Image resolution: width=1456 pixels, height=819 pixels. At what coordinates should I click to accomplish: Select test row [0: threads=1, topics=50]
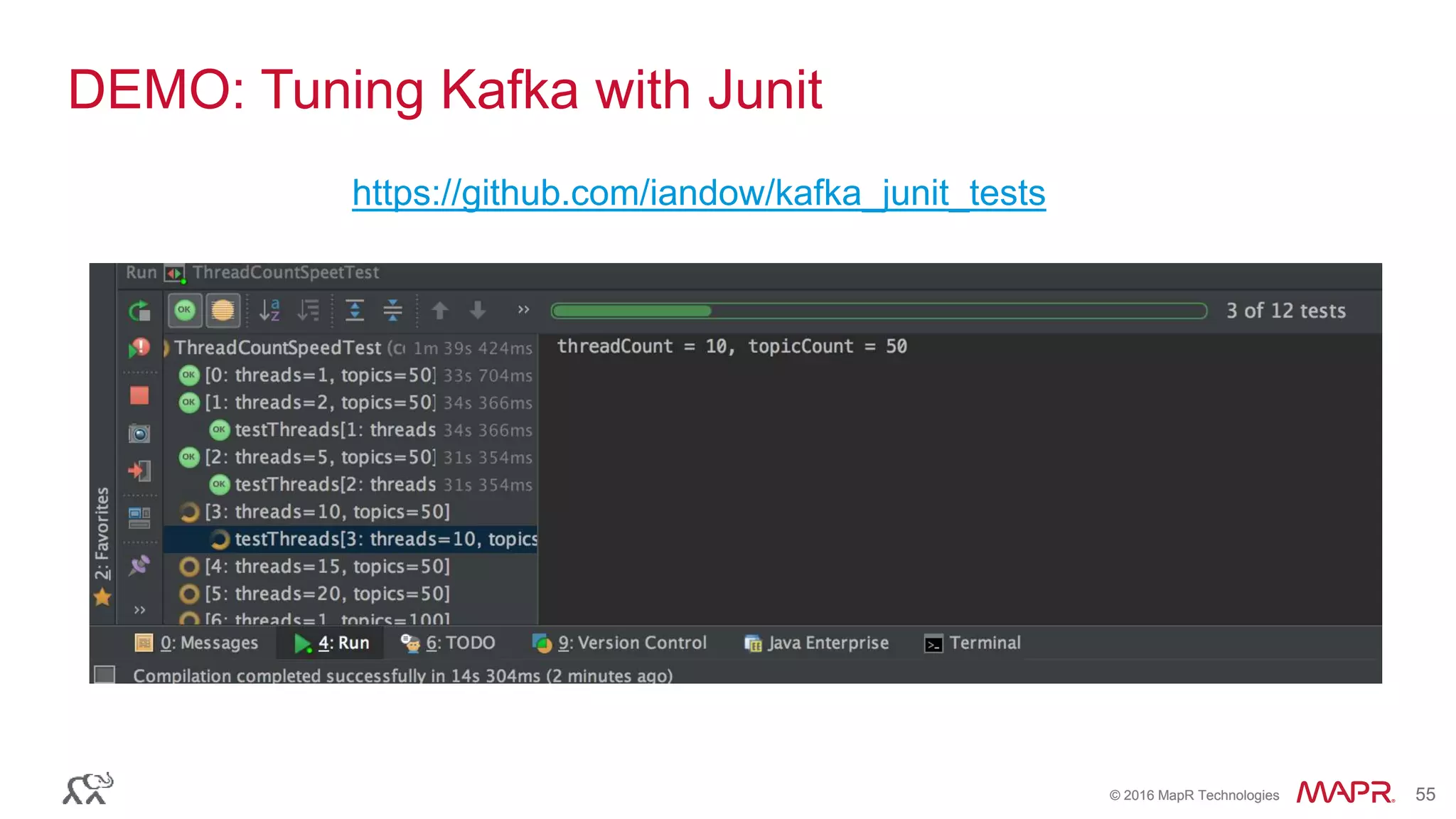click(x=350, y=375)
